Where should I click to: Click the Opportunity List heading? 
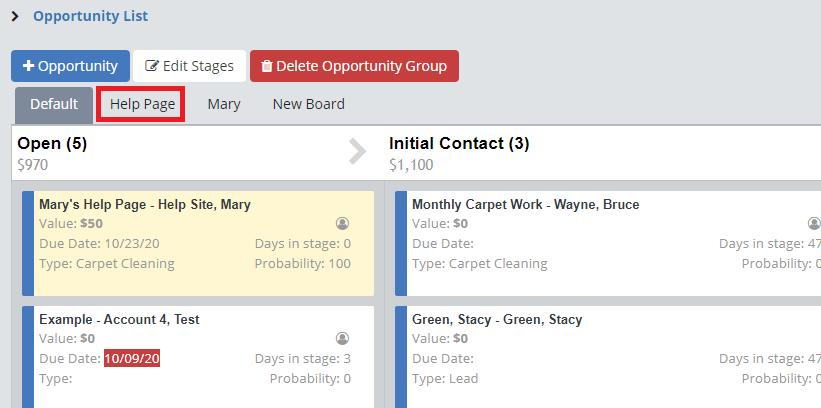(90, 17)
